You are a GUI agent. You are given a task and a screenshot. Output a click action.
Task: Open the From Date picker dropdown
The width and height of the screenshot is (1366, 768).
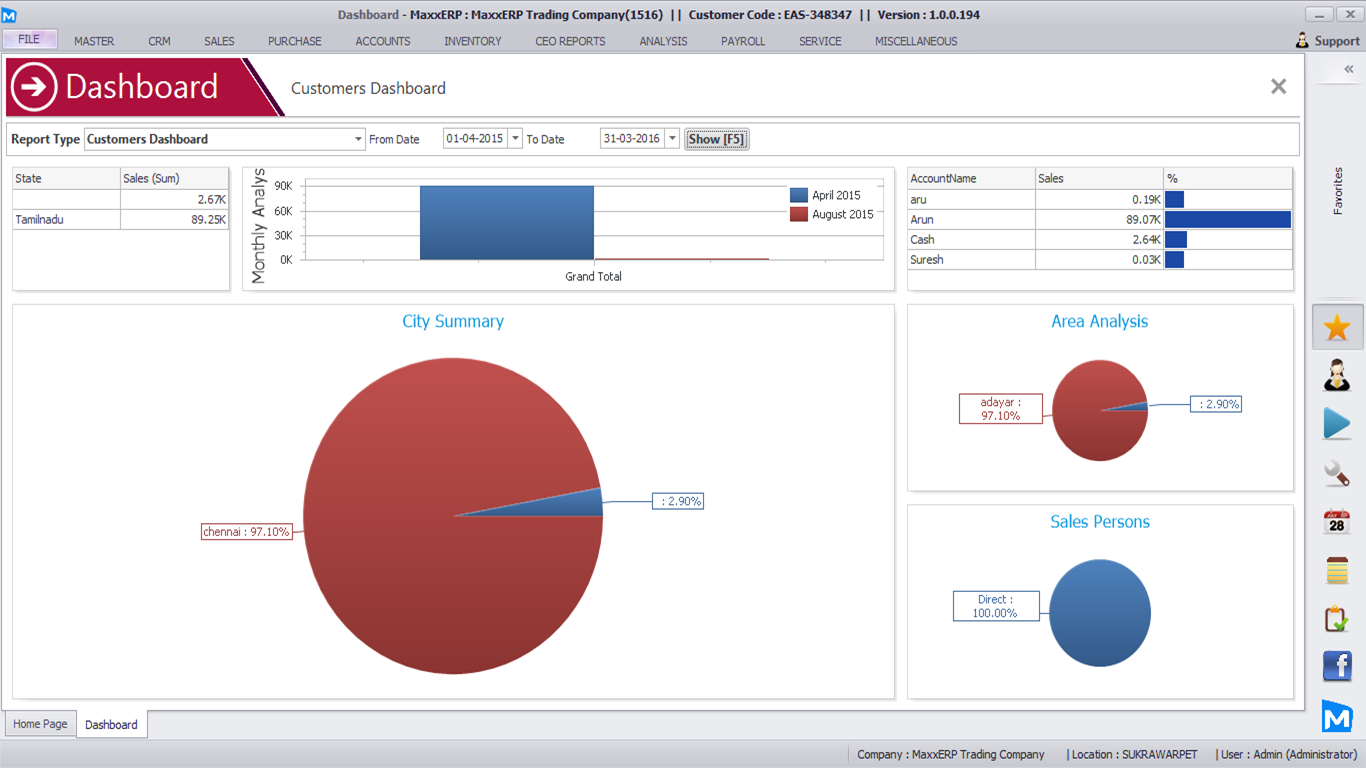(515, 139)
